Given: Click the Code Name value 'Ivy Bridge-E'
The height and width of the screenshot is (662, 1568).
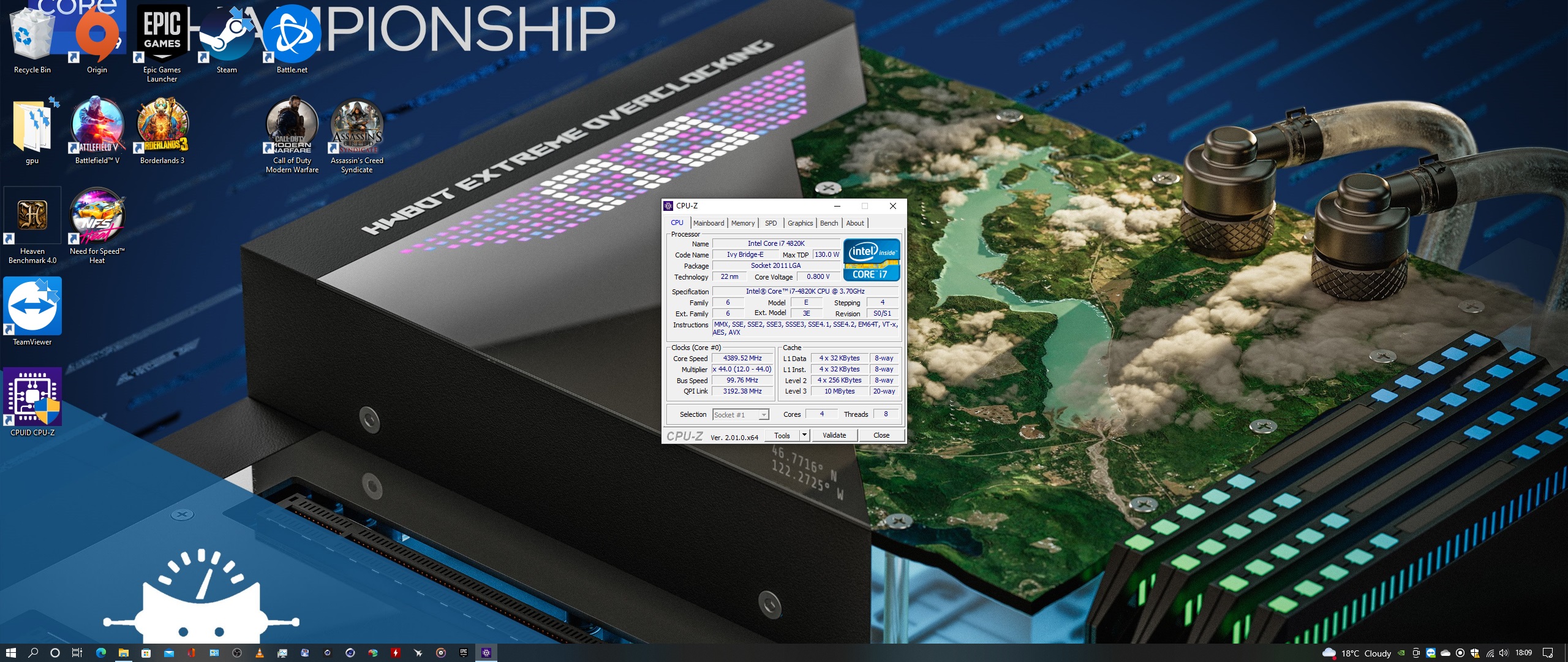Looking at the screenshot, I should [745, 254].
